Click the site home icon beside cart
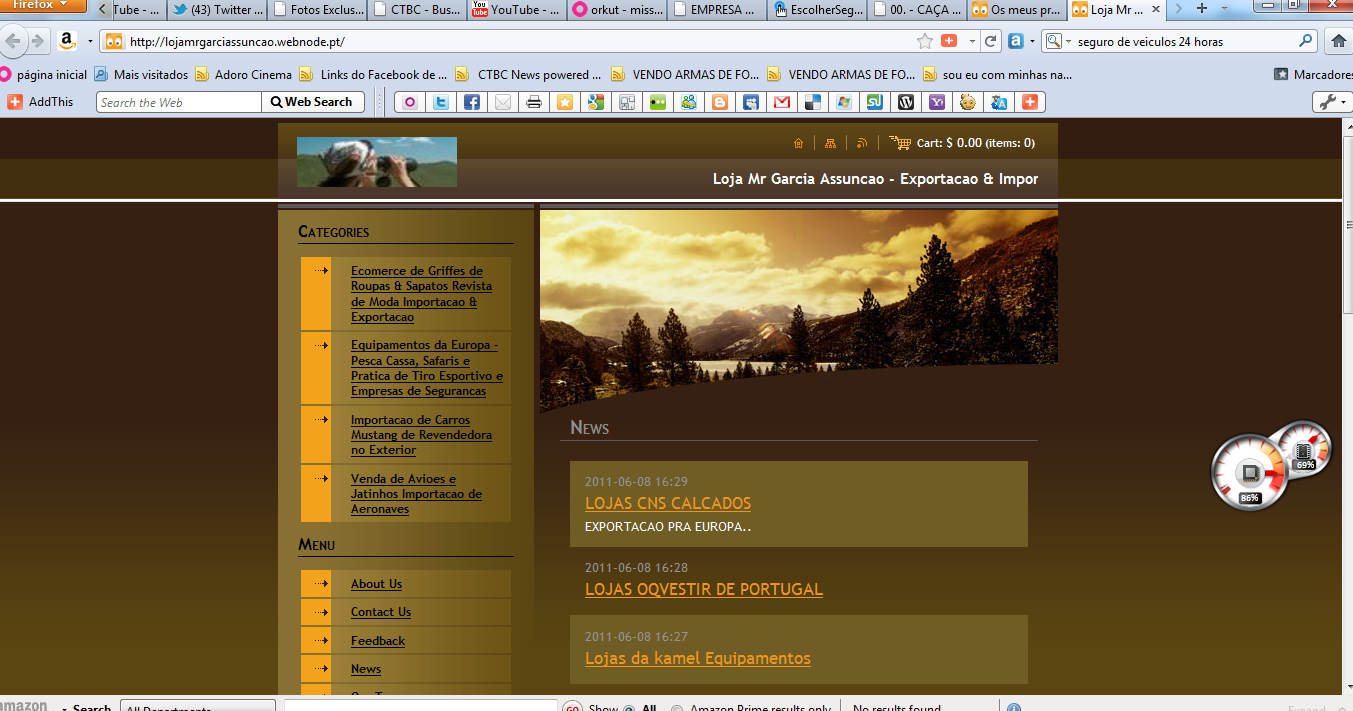The height and width of the screenshot is (711, 1353). pyautogui.click(x=798, y=143)
